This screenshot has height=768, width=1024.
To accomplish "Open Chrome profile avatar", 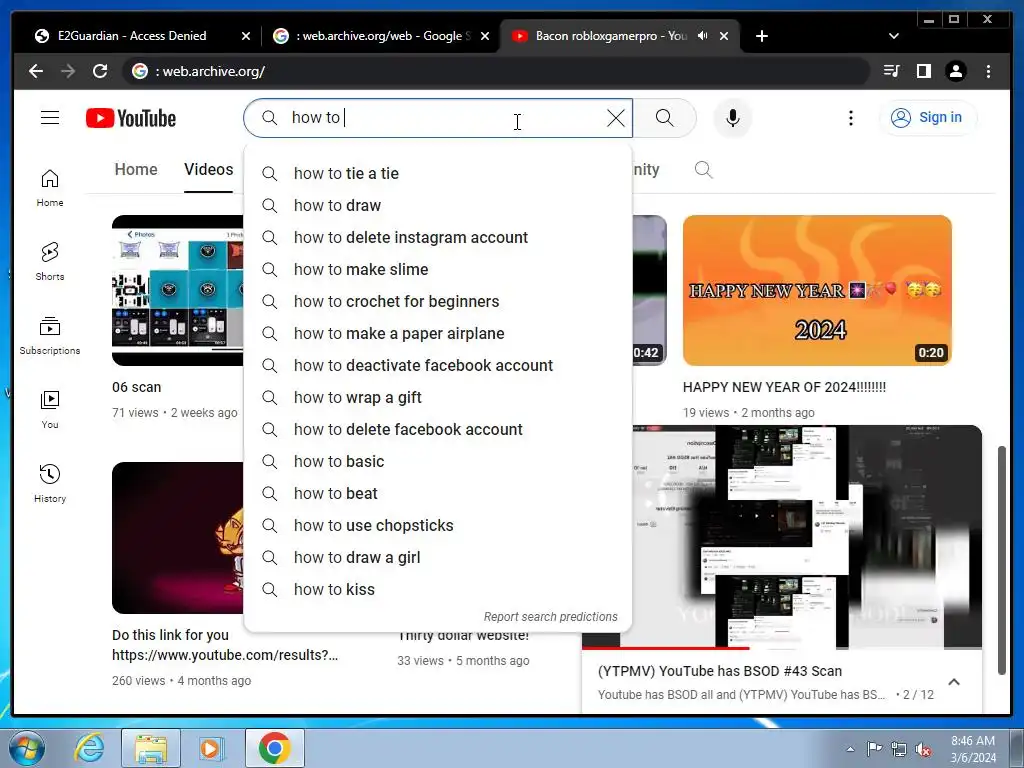I will [x=956, y=71].
